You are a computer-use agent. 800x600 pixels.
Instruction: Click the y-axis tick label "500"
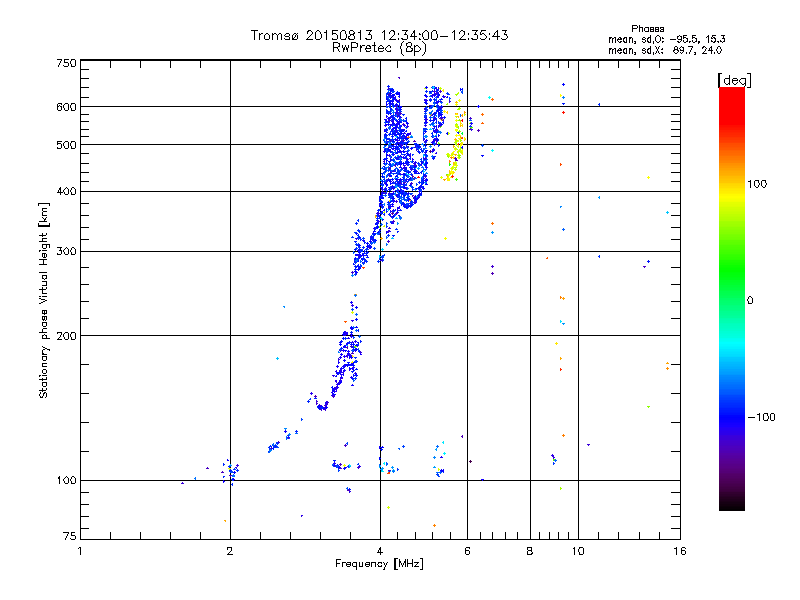click(67, 145)
